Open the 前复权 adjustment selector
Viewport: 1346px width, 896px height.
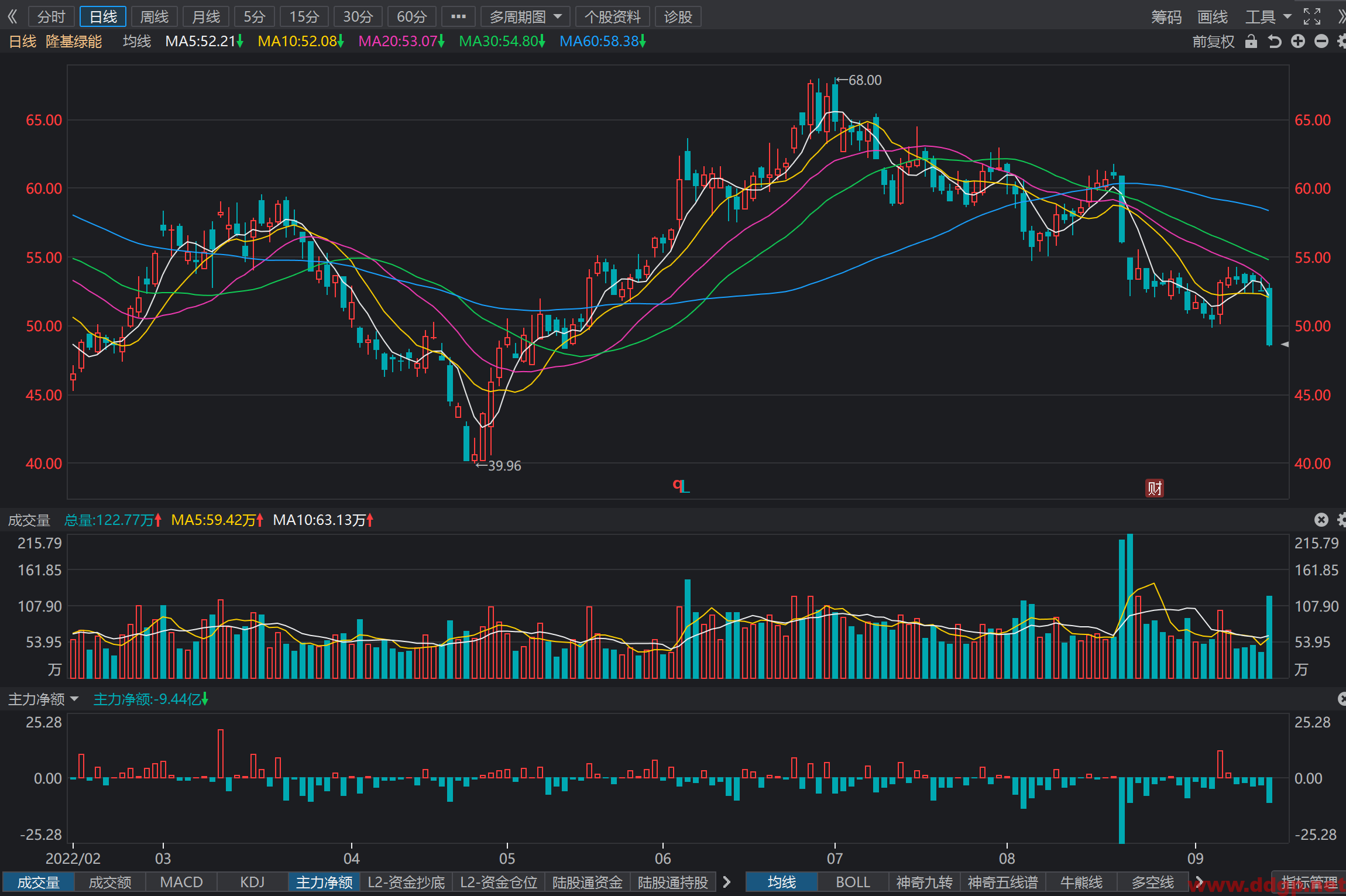(x=1213, y=42)
